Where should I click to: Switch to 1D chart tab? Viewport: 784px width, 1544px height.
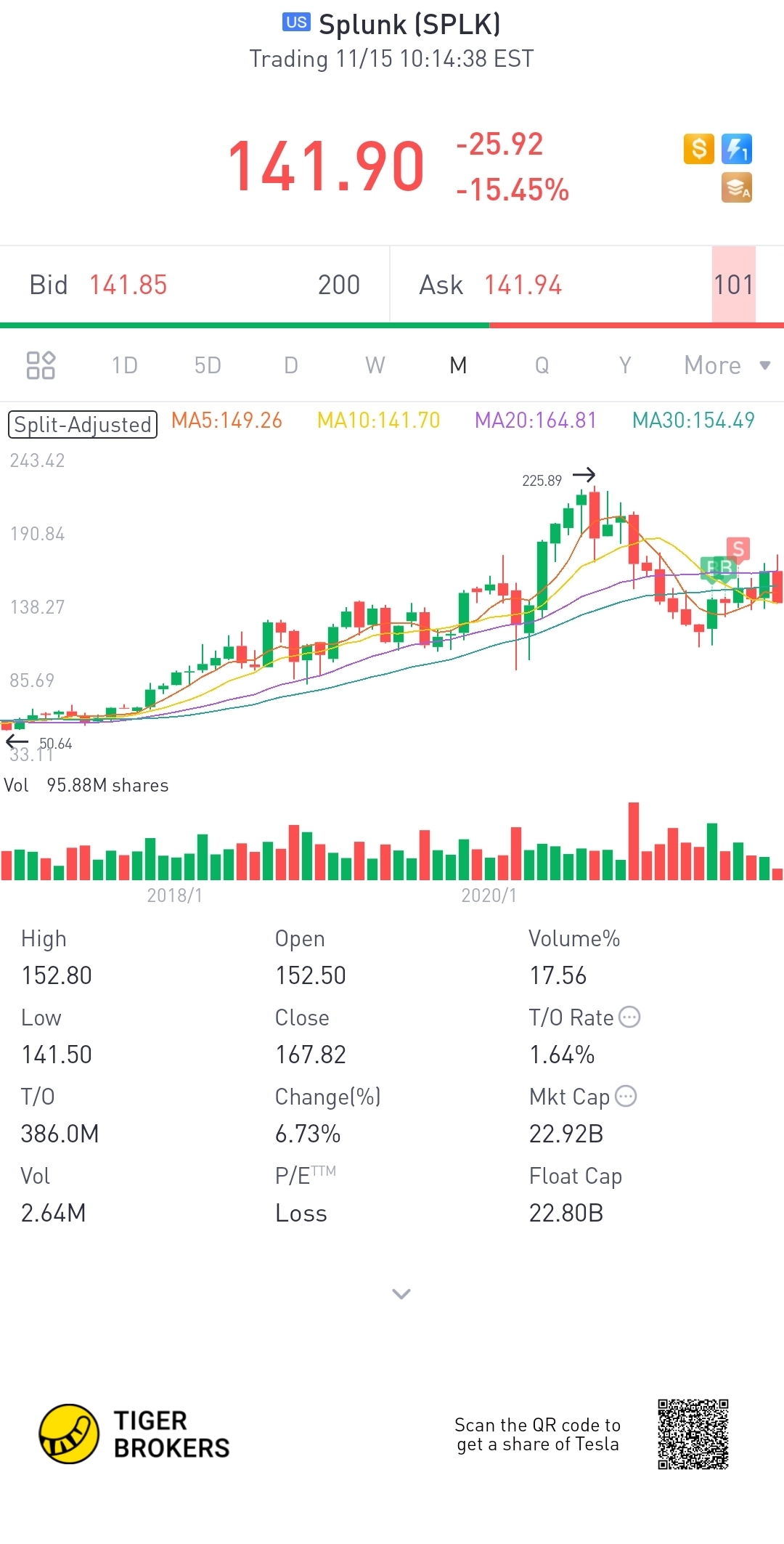click(124, 365)
